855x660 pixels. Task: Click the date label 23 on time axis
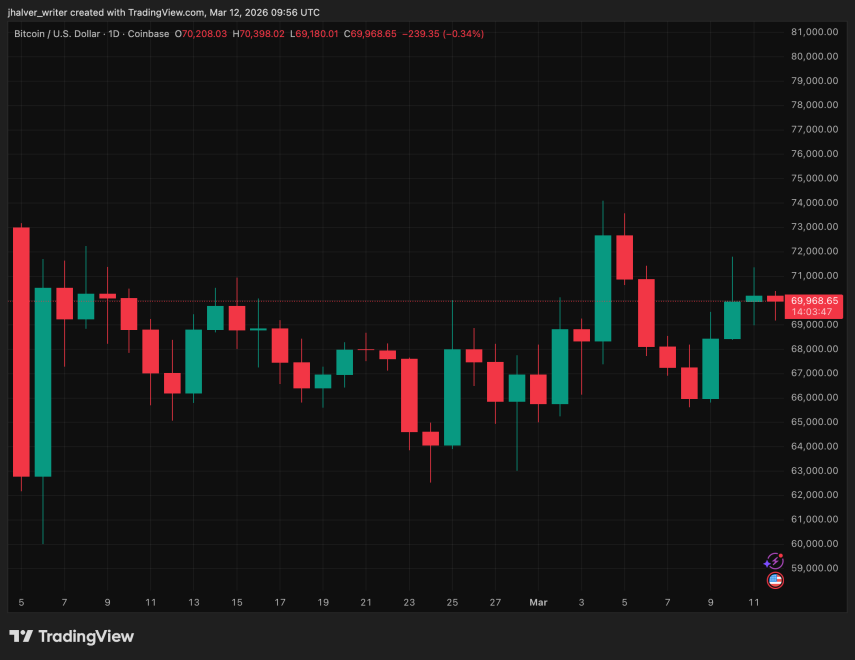(409, 602)
